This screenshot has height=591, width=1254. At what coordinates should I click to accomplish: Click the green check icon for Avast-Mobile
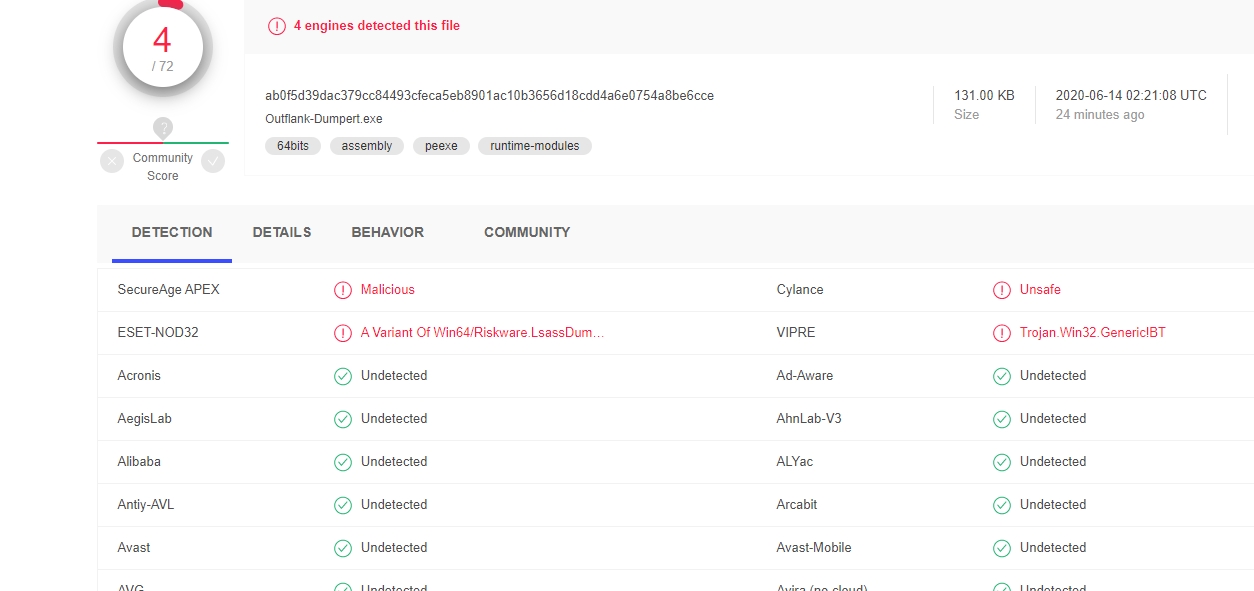click(1002, 548)
